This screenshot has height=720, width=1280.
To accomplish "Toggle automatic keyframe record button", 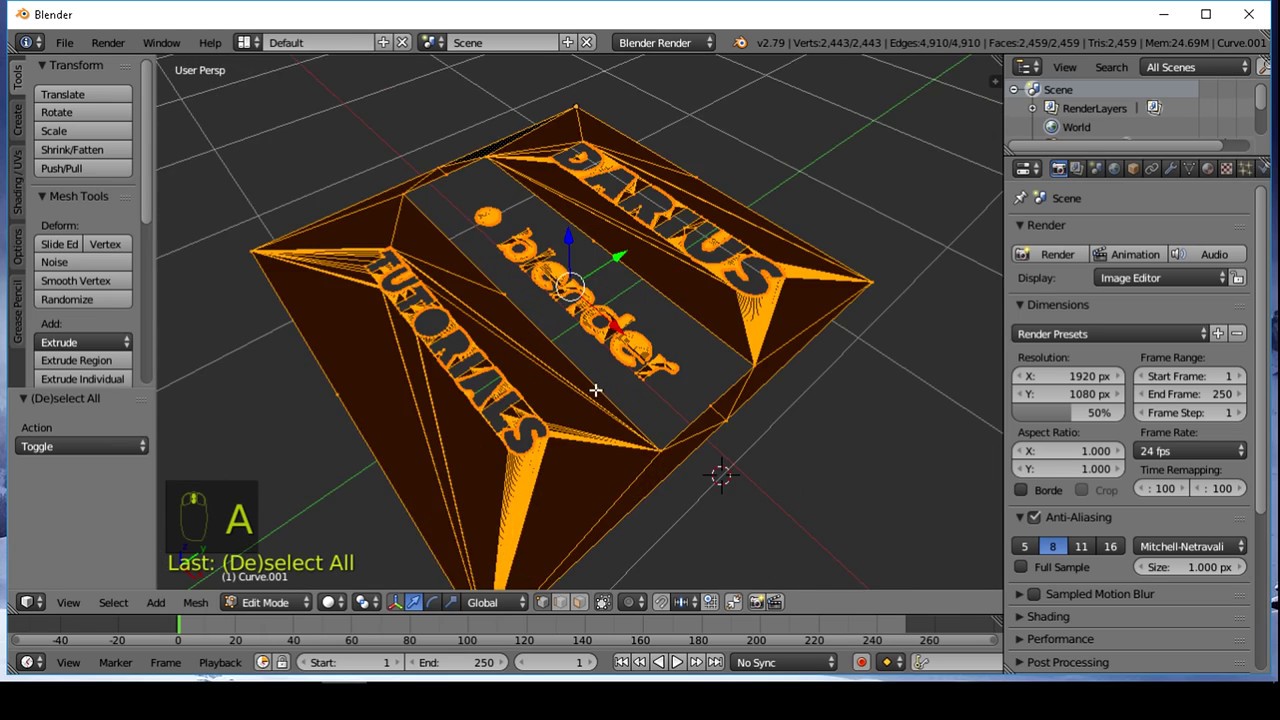I will (x=861, y=662).
